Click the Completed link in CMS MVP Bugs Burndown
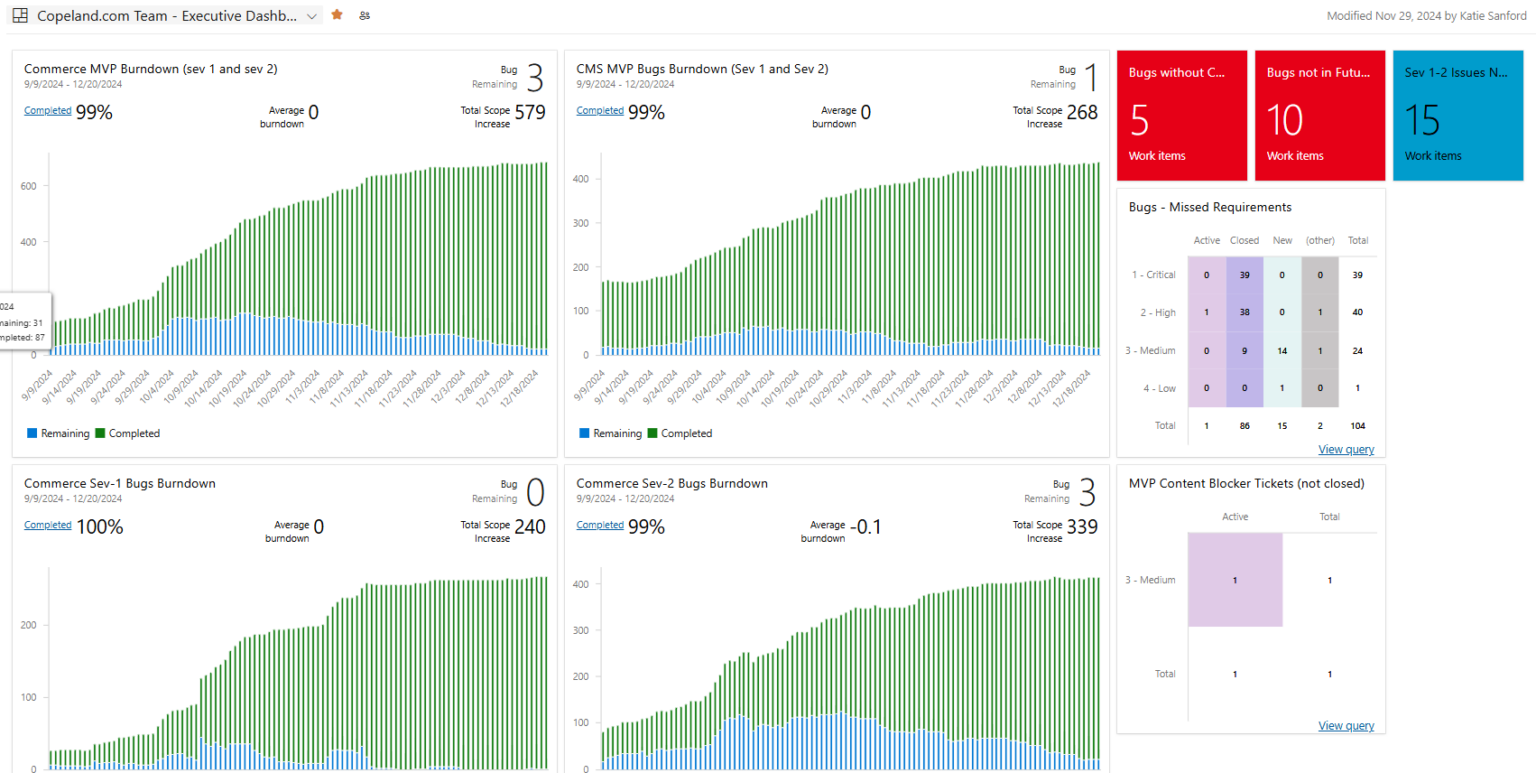Viewport: 1536px width, 773px height. pyautogui.click(x=599, y=110)
